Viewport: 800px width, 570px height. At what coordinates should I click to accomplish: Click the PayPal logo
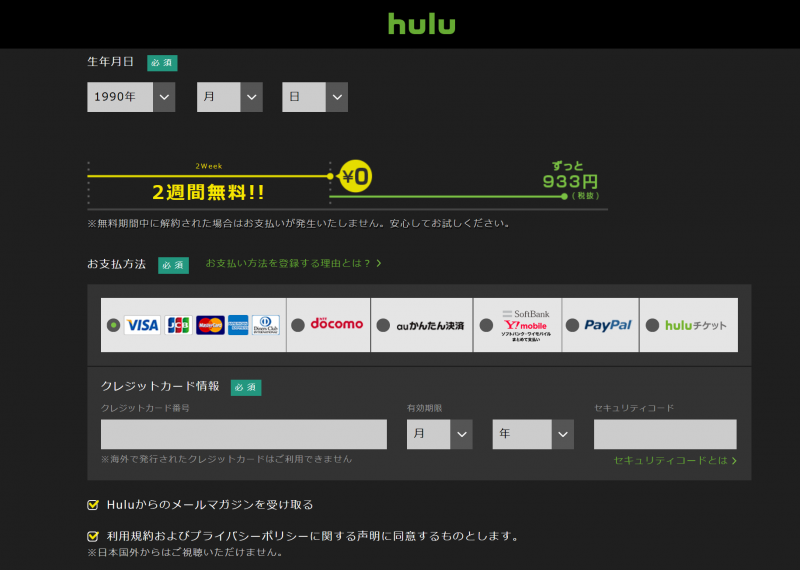pos(608,325)
